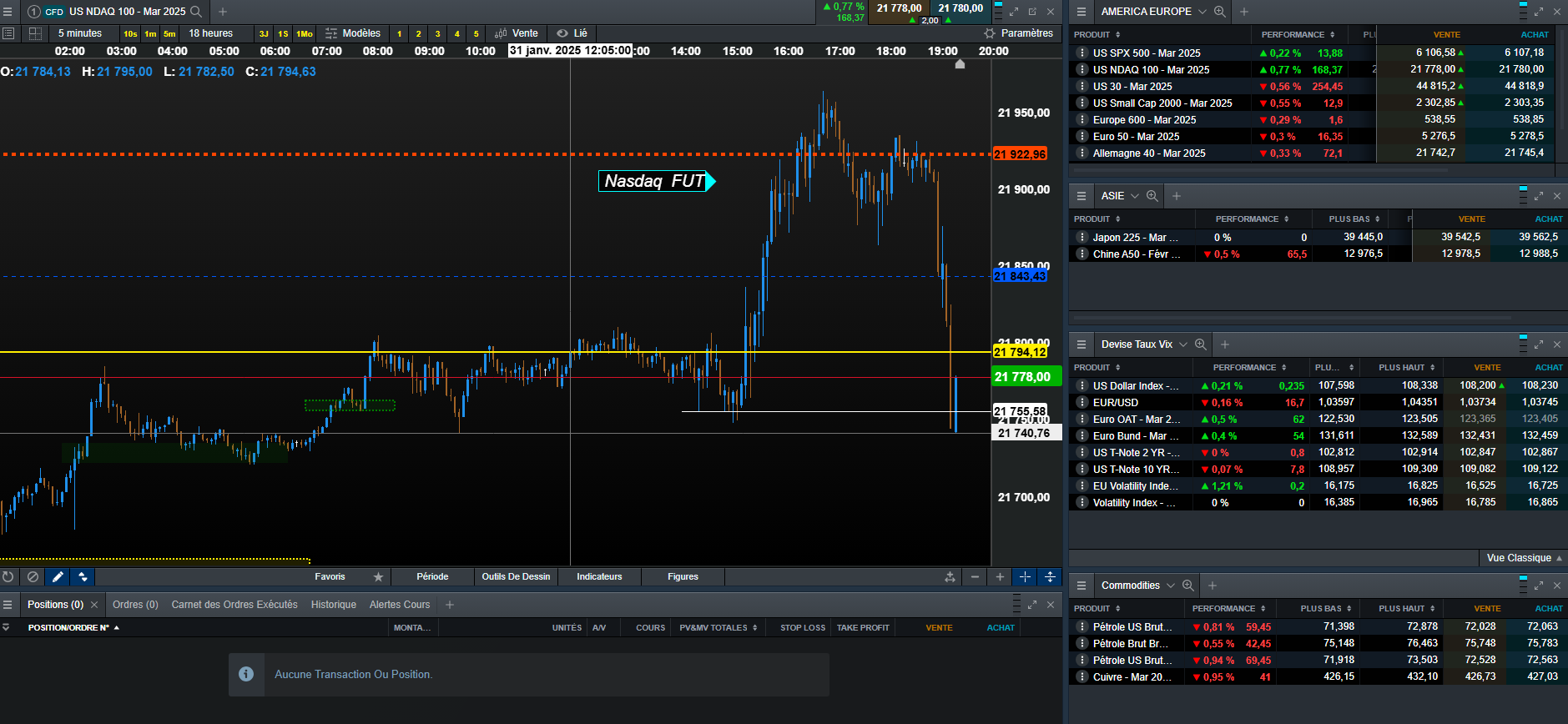Open the ASIE watchlist dropdown
Screen dimensions: 1568x724
[x=1135, y=196]
